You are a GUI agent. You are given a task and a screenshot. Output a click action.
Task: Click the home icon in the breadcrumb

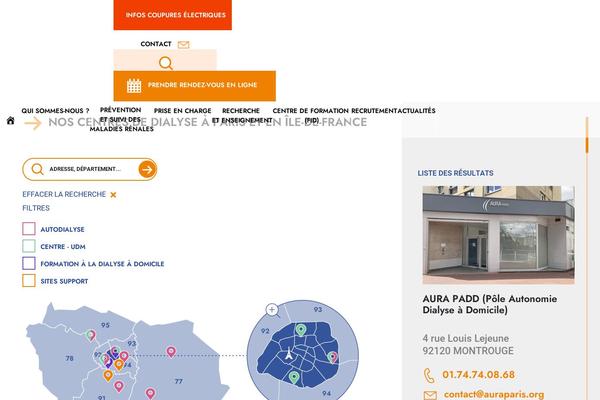(11, 121)
